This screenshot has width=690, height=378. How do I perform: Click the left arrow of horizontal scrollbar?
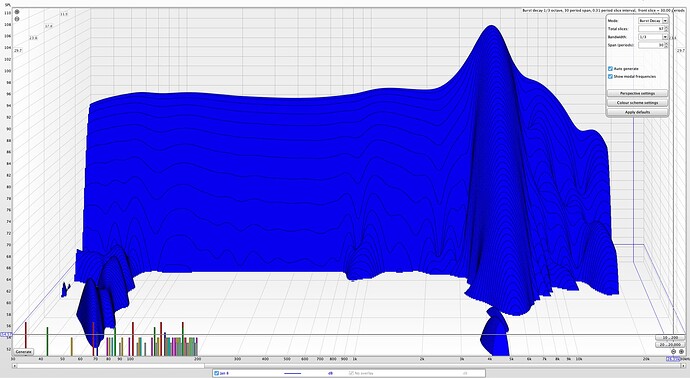[x=15, y=366]
